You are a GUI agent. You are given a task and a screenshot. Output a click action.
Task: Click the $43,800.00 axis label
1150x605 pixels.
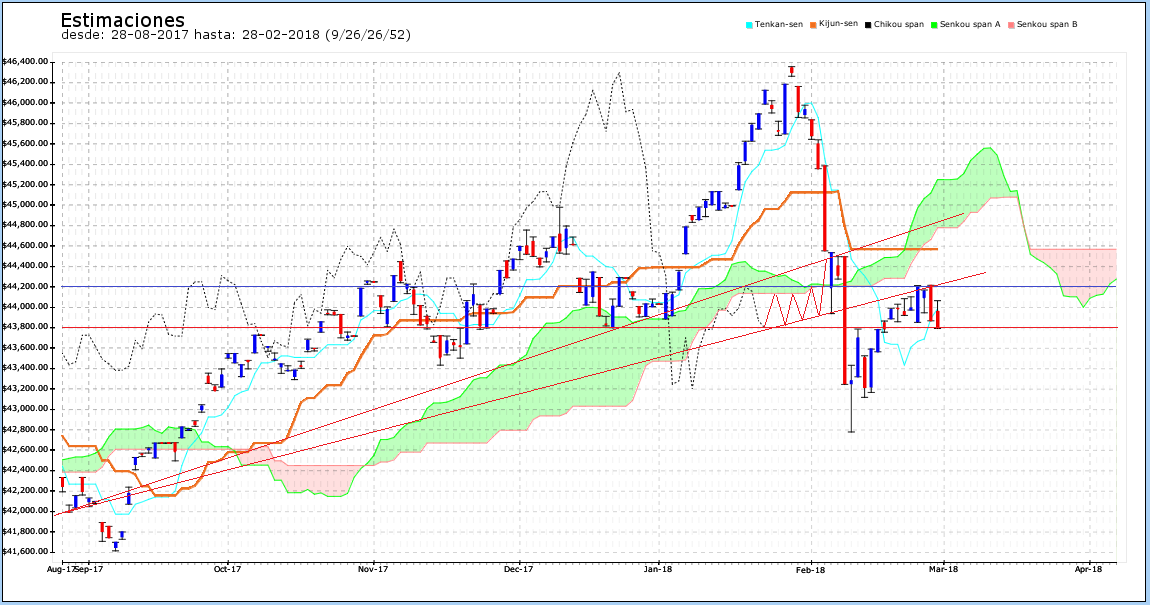click(26, 327)
